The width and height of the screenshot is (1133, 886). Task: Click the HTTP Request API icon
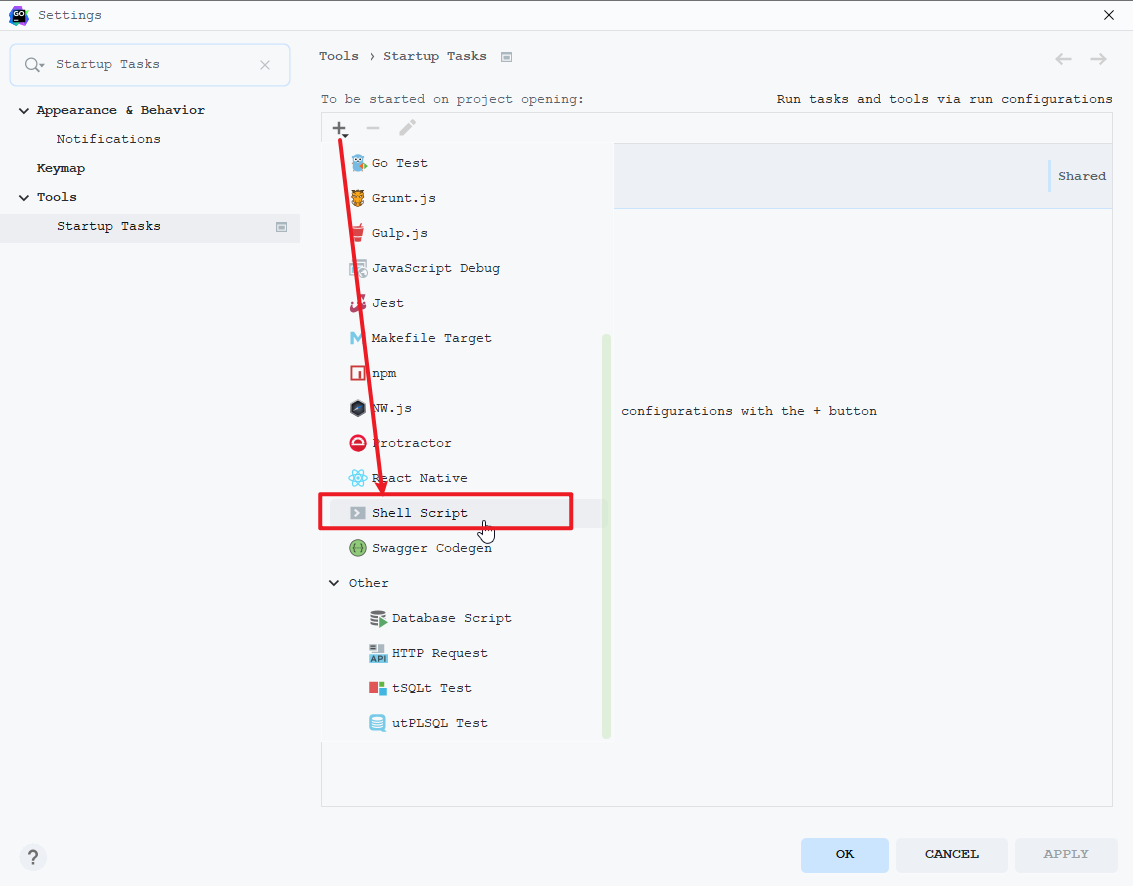(378, 653)
